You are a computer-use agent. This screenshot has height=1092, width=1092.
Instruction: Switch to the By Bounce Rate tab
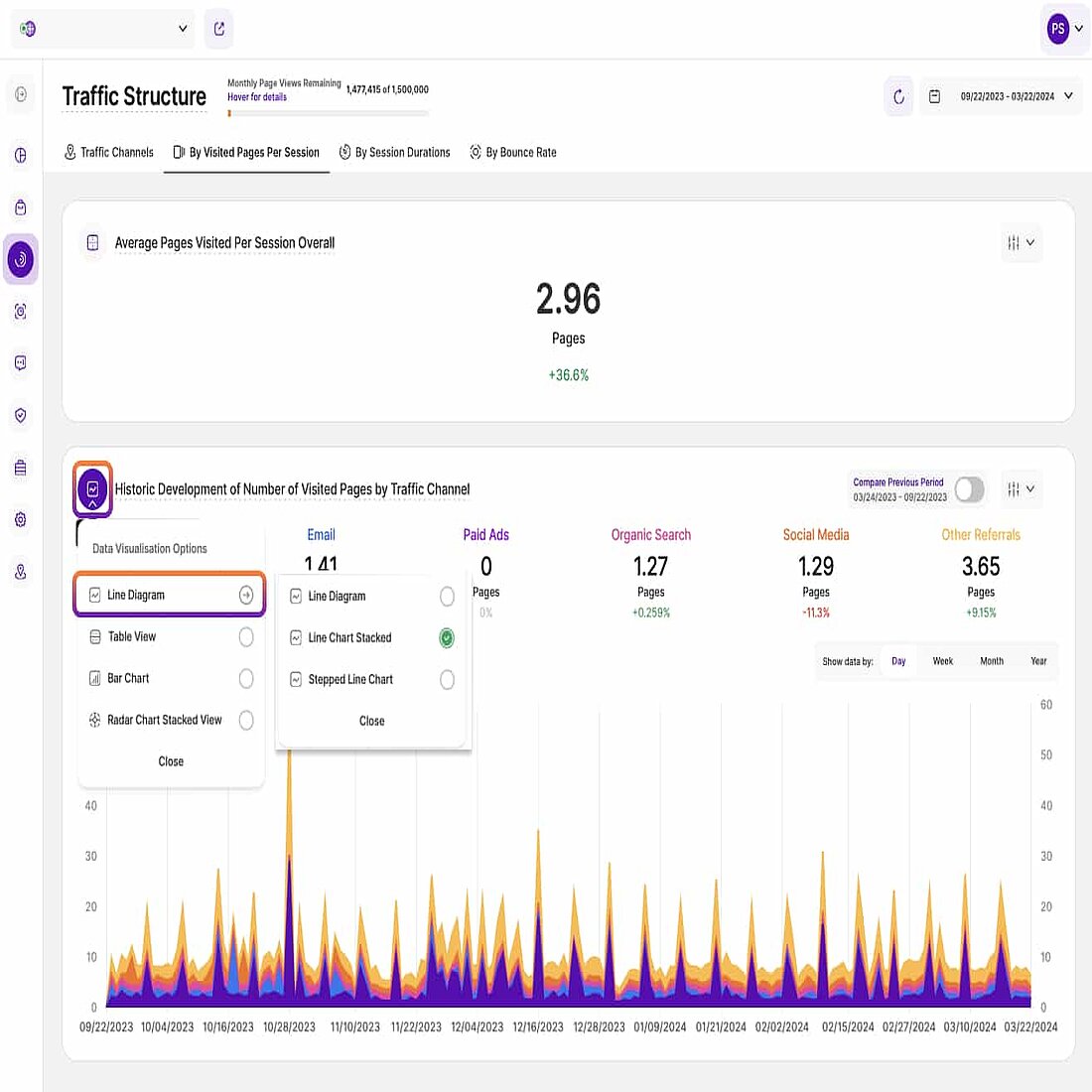[513, 152]
